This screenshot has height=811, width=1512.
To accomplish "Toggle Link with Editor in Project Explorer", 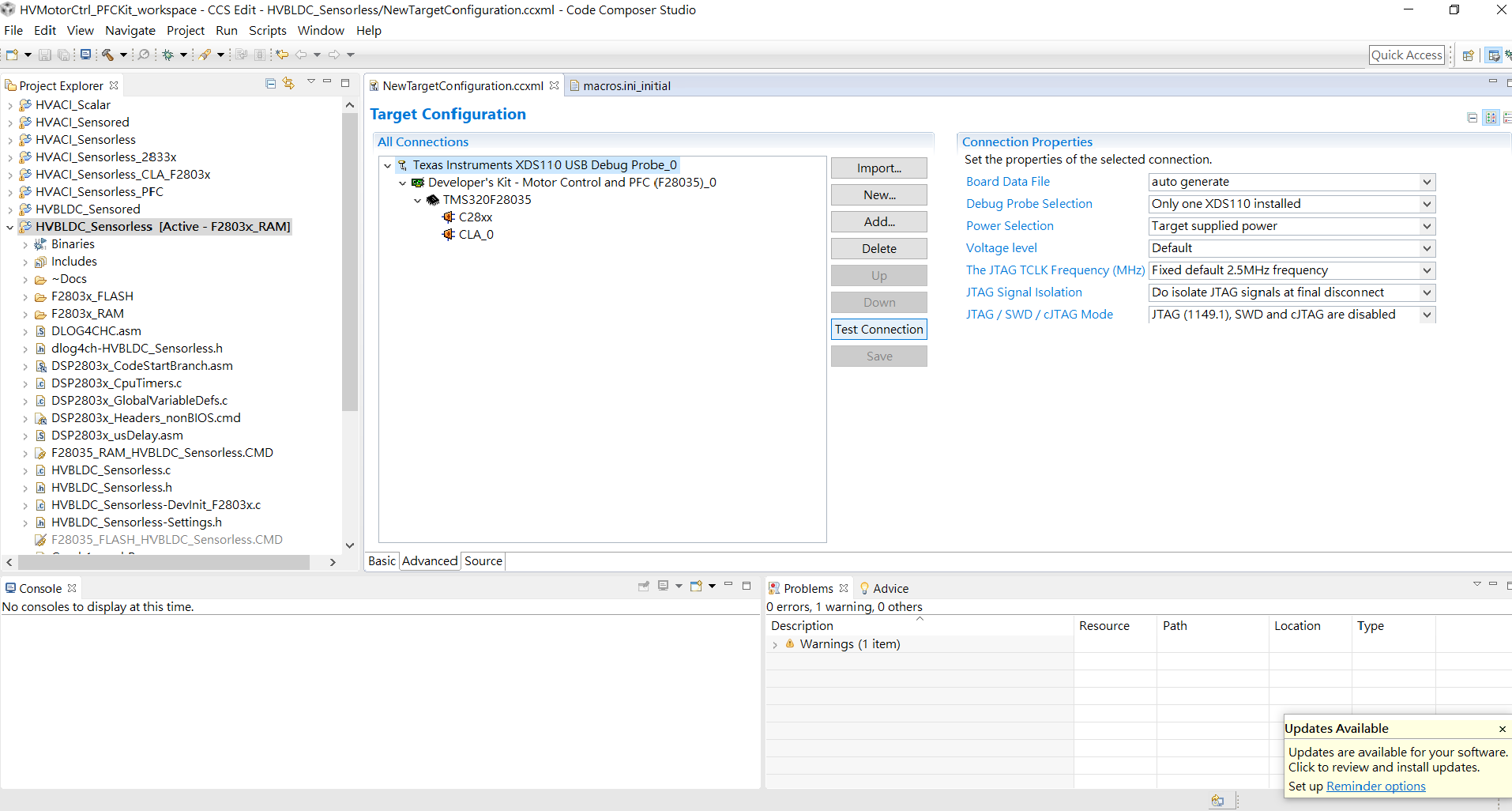I will (x=288, y=83).
